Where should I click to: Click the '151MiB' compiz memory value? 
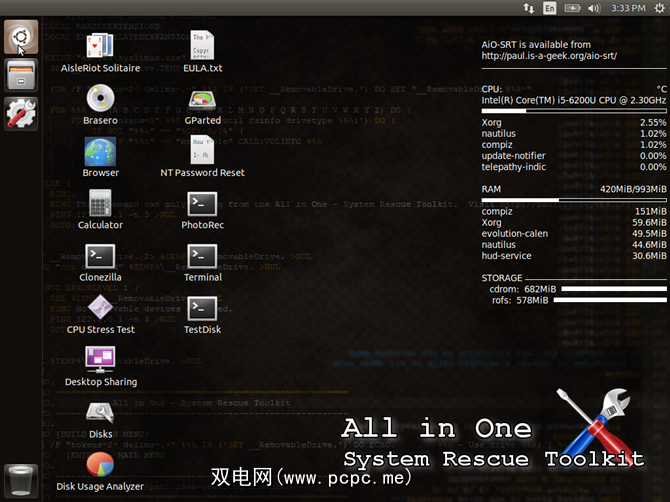(x=651, y=211)
